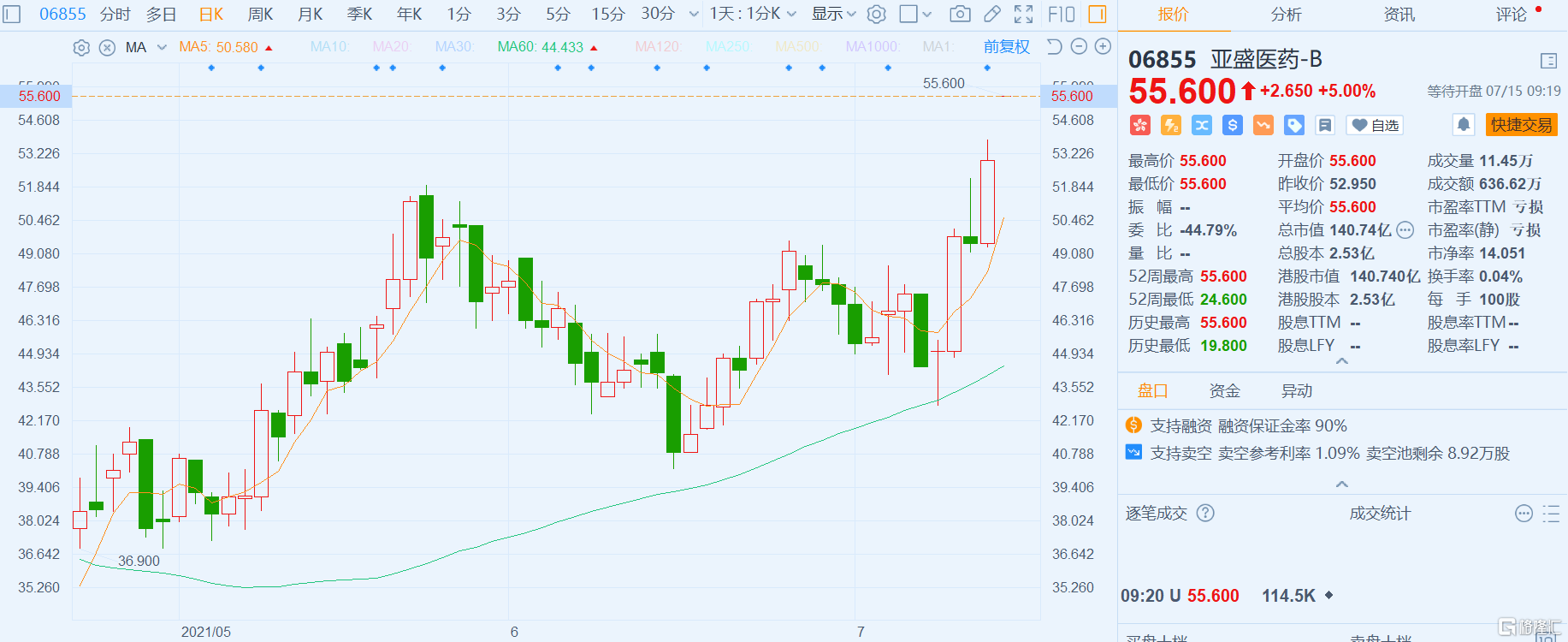Click the price alert bell icon

pos(1464,125)
